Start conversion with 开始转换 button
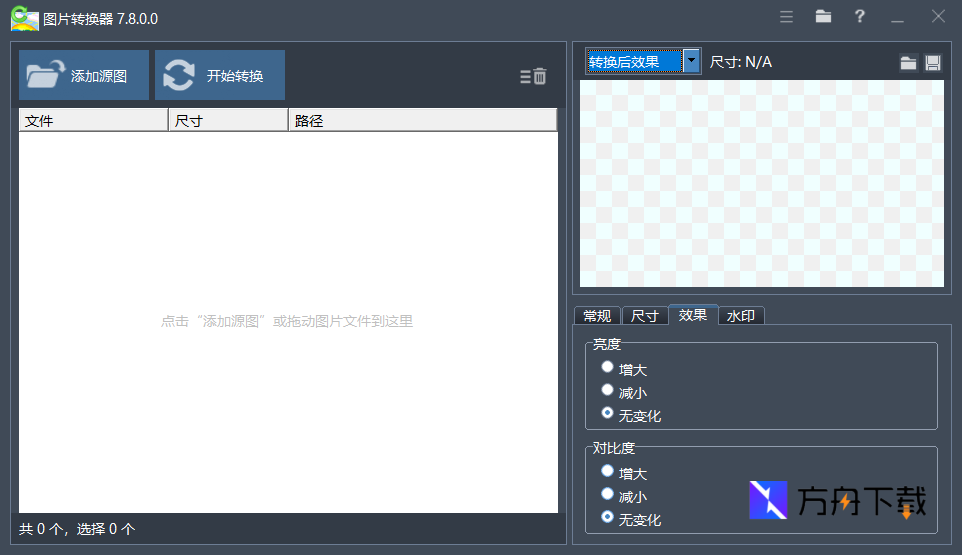Image resolution: width=962 pixels, height=555 pixels. (220, 75)
